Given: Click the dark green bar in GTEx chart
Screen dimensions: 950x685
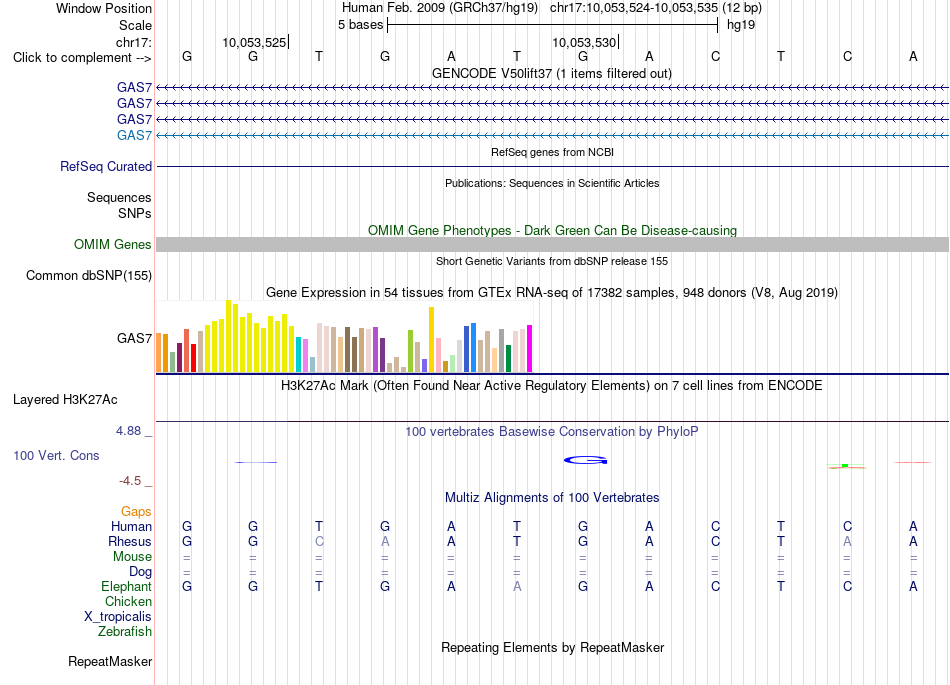Looking at the screenshot, I should click(508, 359).
